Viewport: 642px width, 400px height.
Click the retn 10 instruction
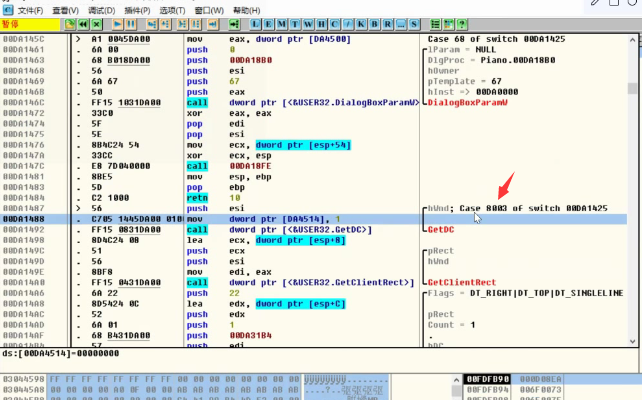[x=213, y=198]
